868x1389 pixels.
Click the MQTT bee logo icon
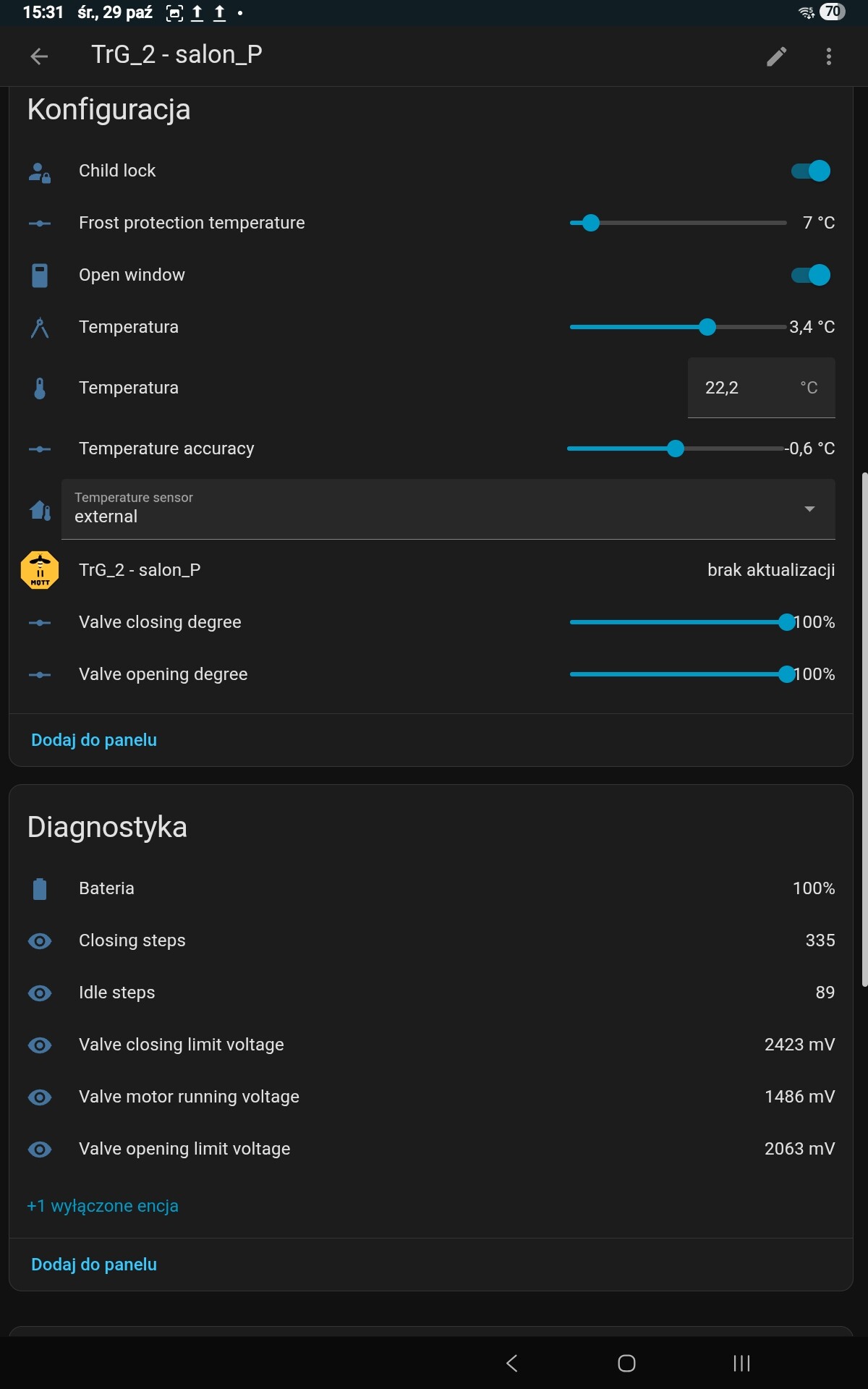(x=40, y=570)
